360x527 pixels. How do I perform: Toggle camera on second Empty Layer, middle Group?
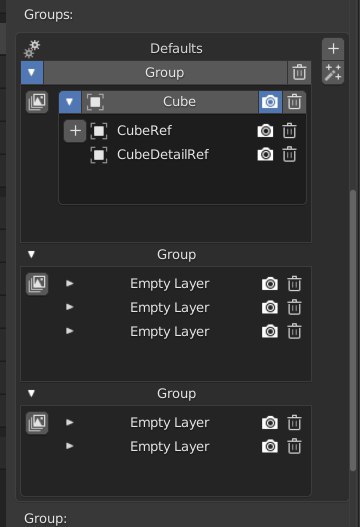270,308
